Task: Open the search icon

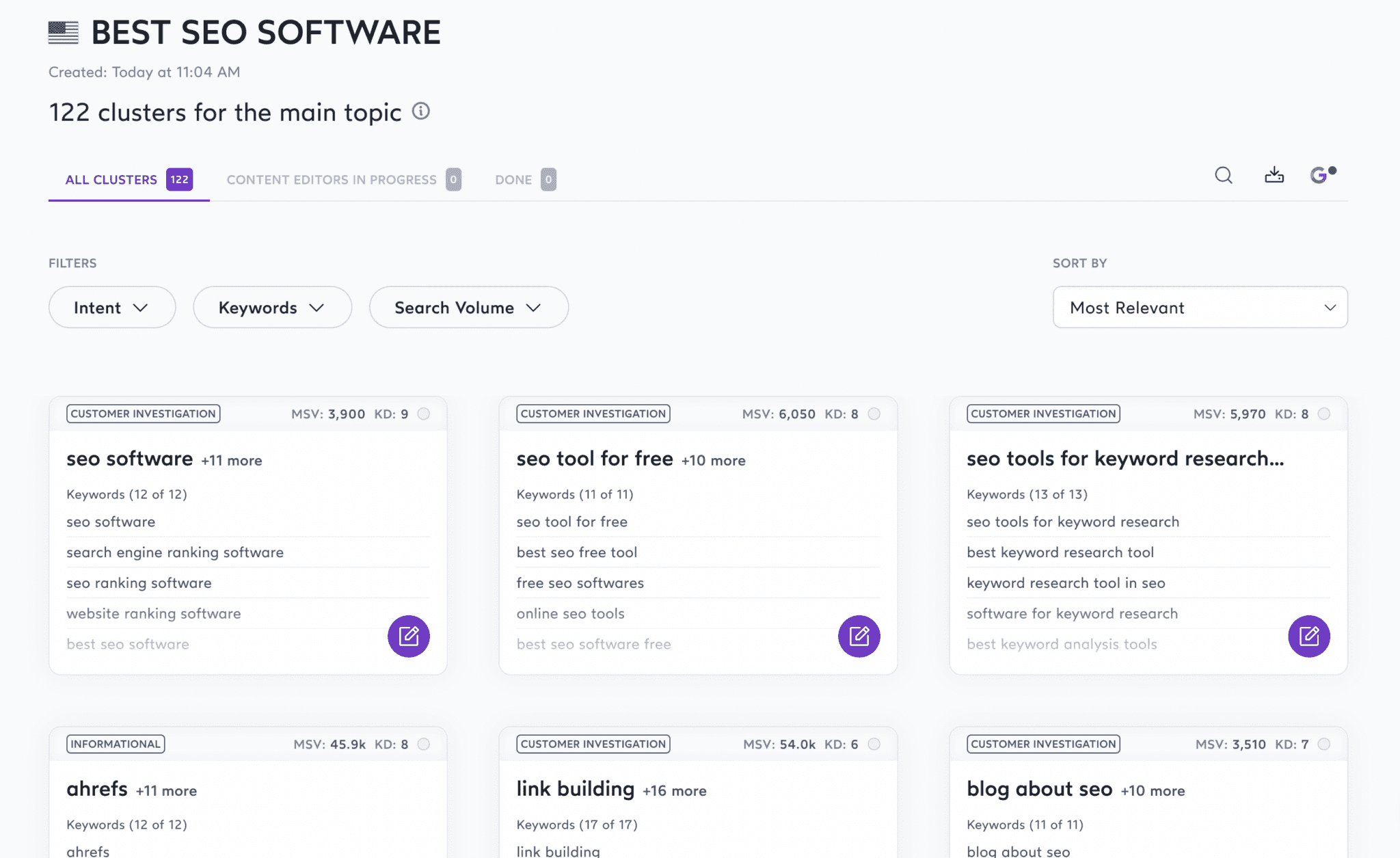Action: (1224, 176)
